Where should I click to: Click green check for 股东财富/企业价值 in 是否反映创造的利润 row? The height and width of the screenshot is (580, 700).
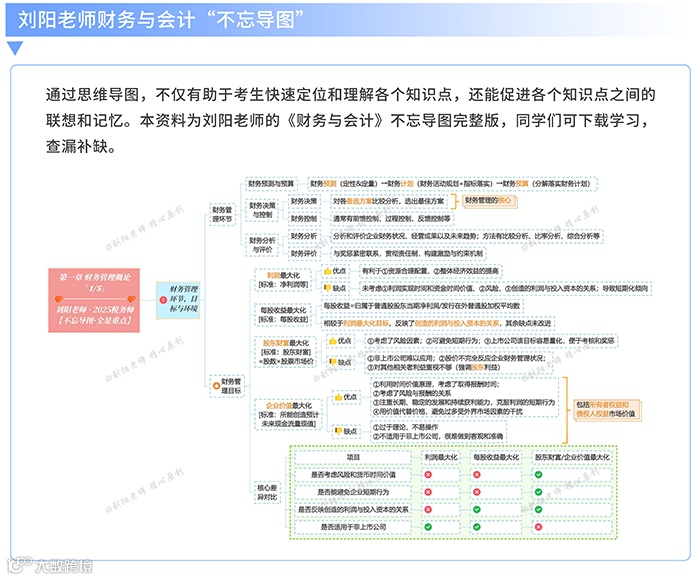pyautogui.click(x=538, y=509)
